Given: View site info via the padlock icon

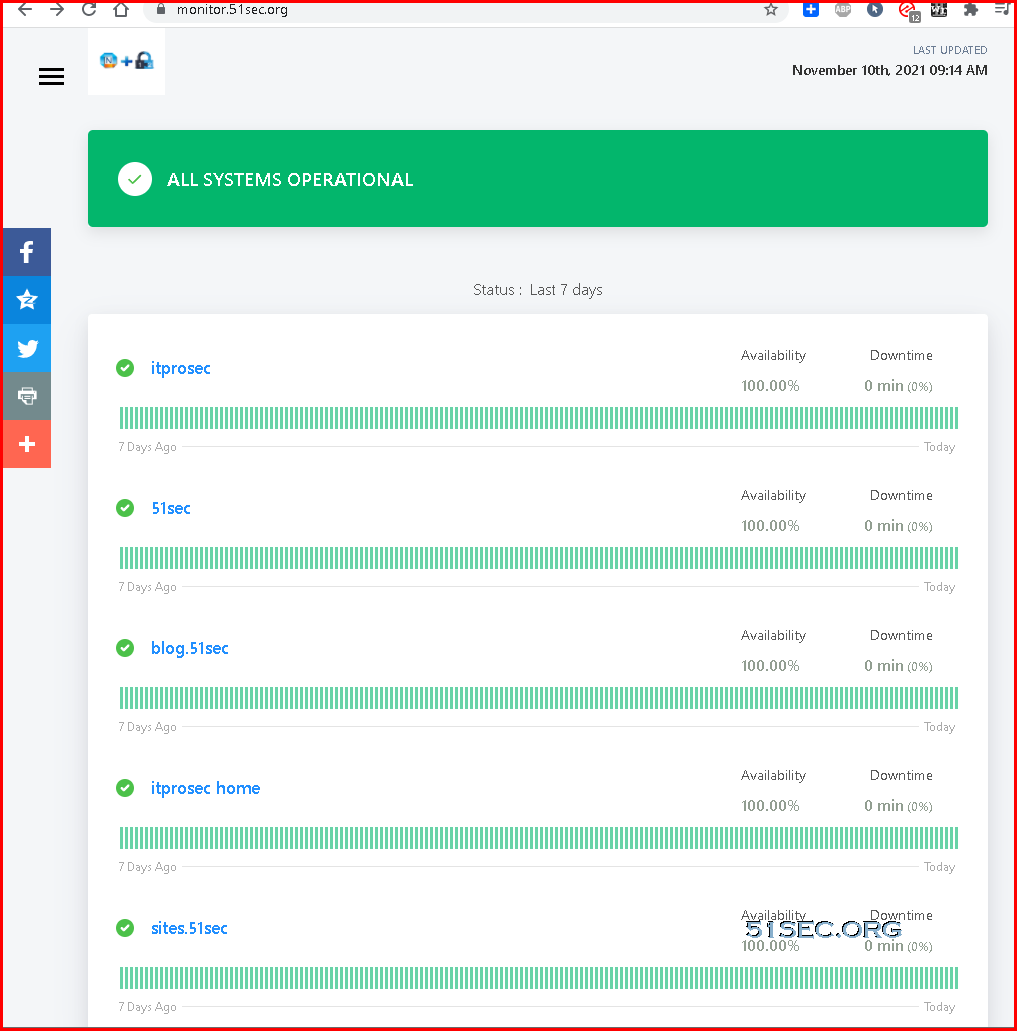Looking at the screenshot, I should coord(160,9).
